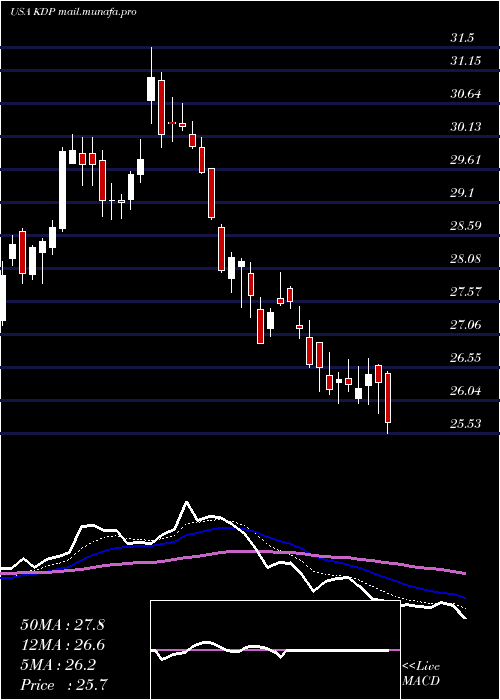This screenshot has height=700, width=500.
Task: Click the '50MA : 27.8' readout
Action: click(x=62, y=625)
